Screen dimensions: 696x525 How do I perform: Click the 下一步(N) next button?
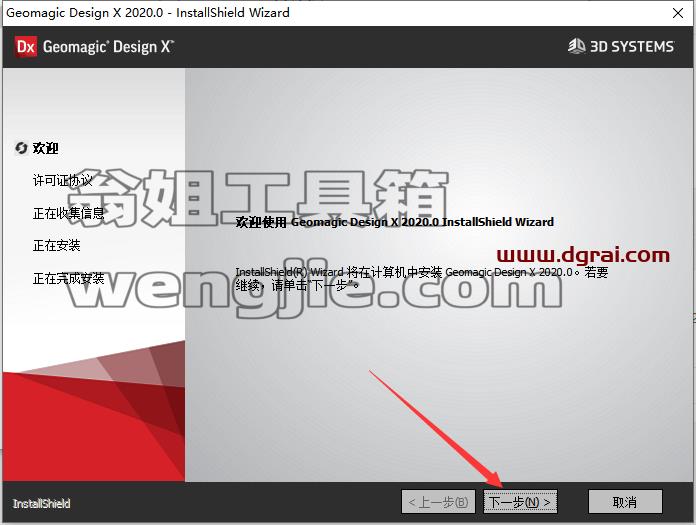coord(520,502)
